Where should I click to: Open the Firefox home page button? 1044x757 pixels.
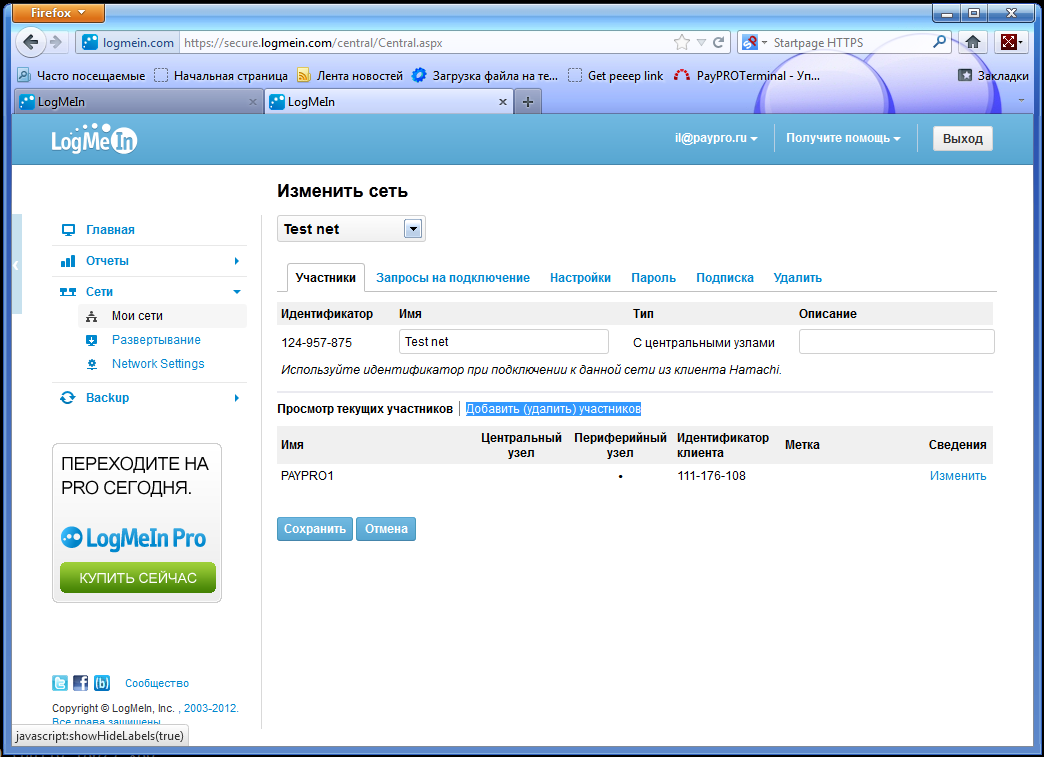971,42
